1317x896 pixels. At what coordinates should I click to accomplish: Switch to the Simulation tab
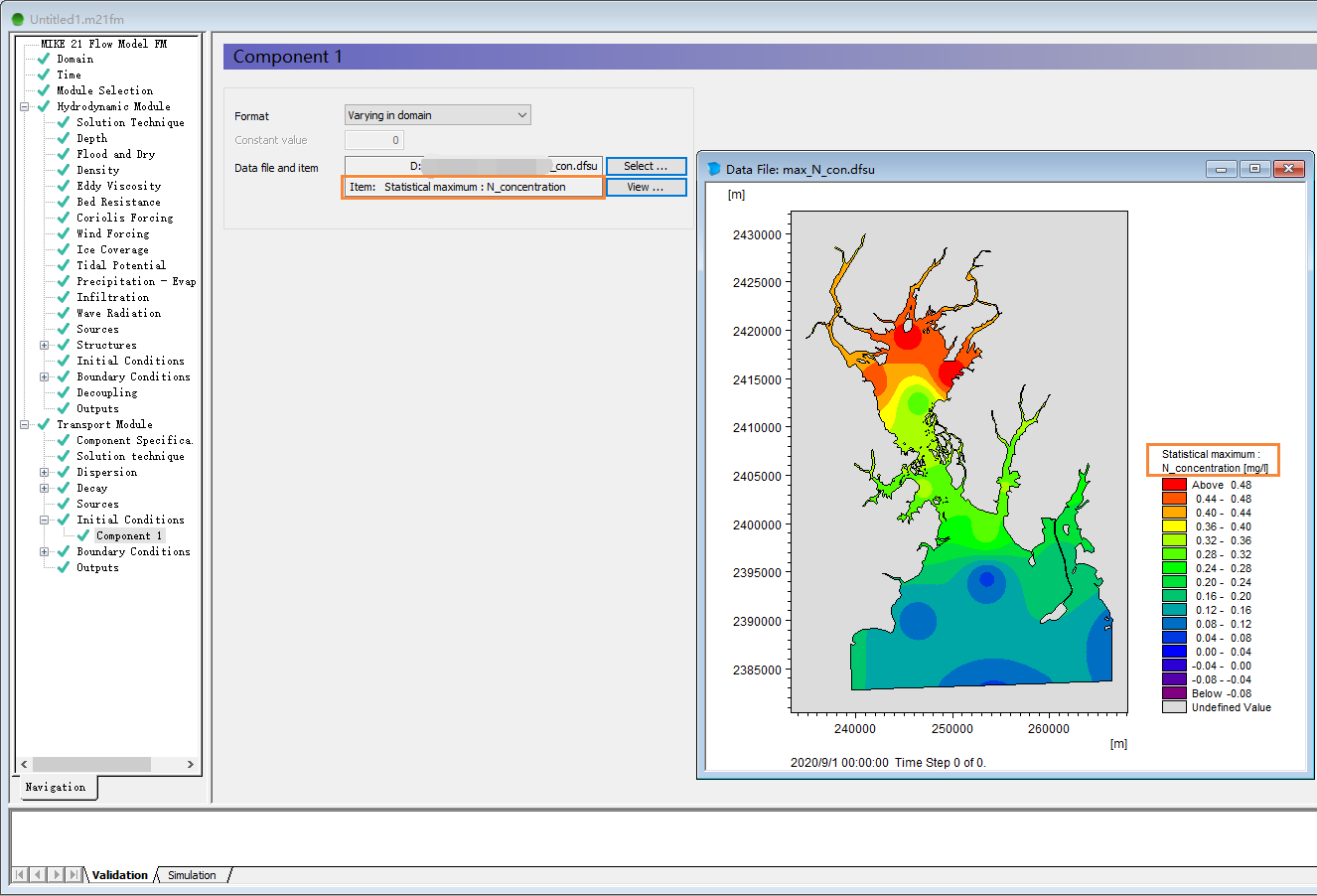click(192, 875)
